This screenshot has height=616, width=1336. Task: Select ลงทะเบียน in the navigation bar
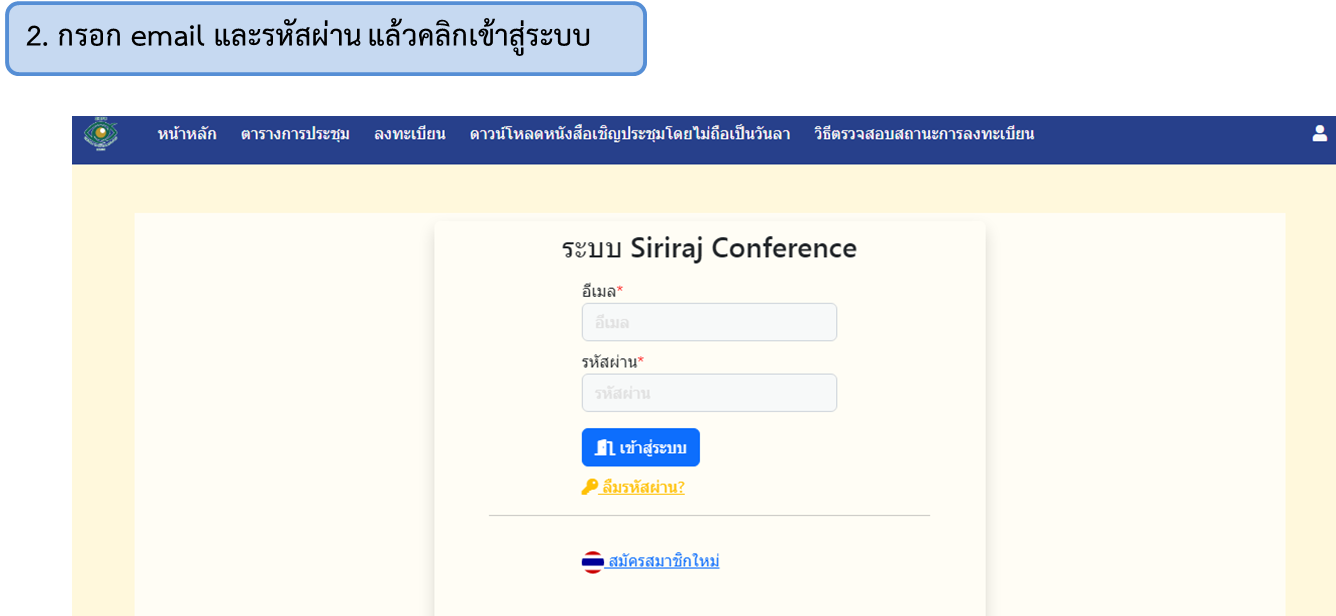410,134
